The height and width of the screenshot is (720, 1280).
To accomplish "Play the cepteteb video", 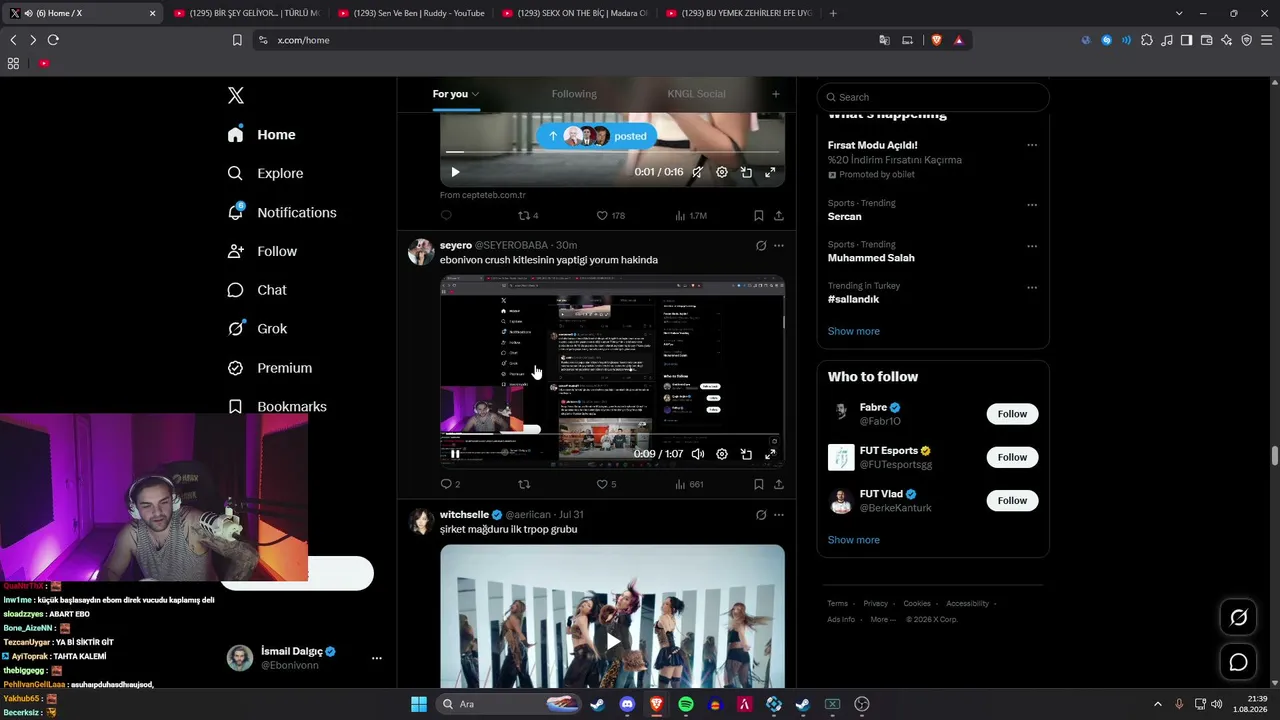I will click(x=455, y=172).
